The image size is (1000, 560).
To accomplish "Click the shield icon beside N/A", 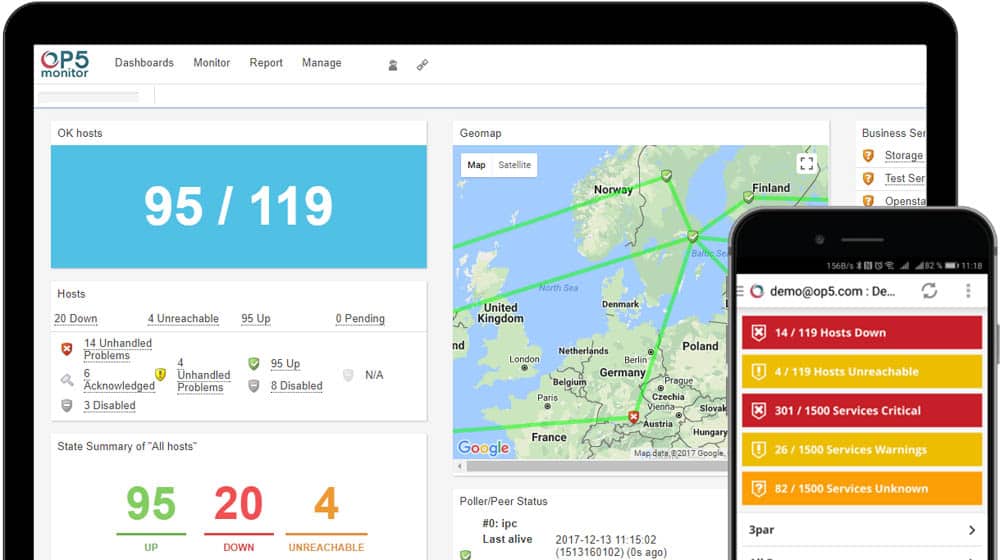I will (348, 375).
